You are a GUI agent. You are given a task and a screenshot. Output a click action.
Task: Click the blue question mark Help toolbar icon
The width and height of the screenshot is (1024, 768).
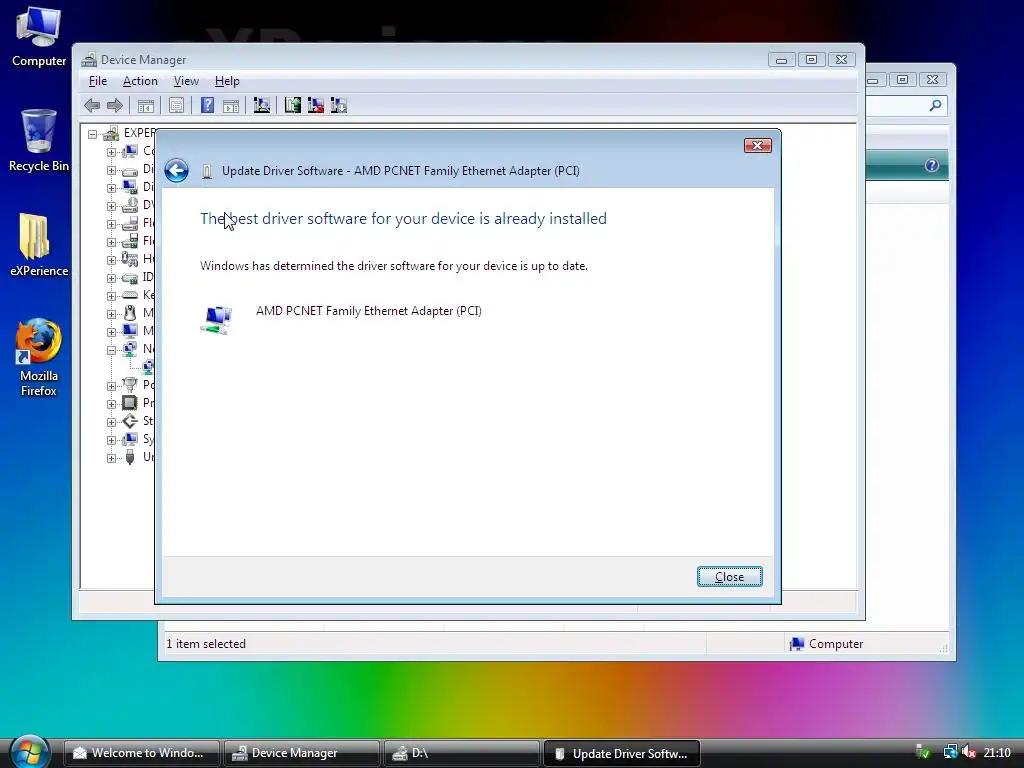(207, 105)
